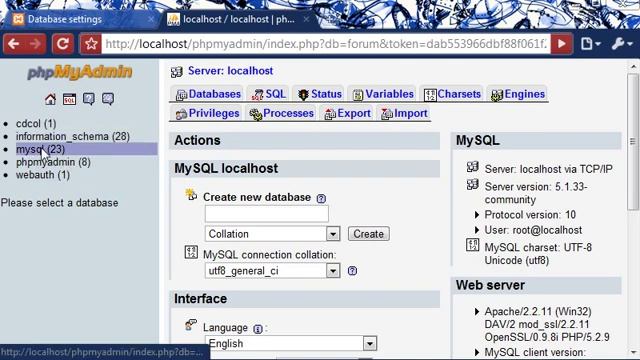Bookmark this page with the star icon
This screenshot has height=360, width=640.
point(91,44)
